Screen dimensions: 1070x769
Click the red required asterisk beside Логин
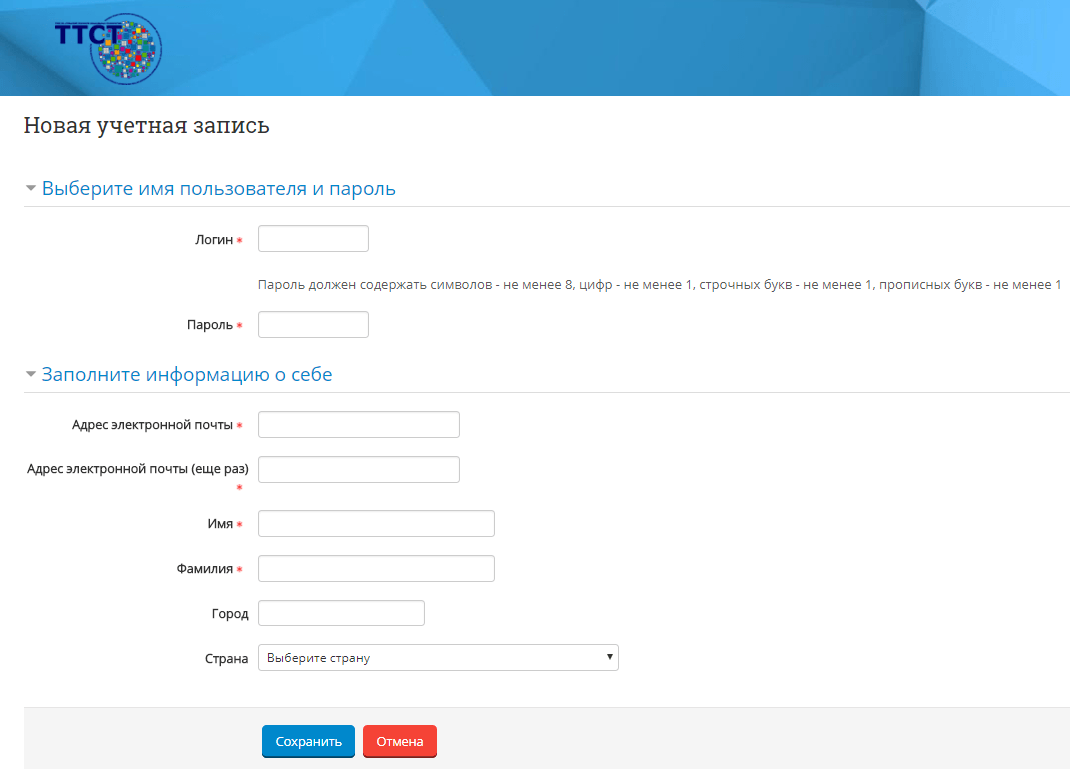240,240
